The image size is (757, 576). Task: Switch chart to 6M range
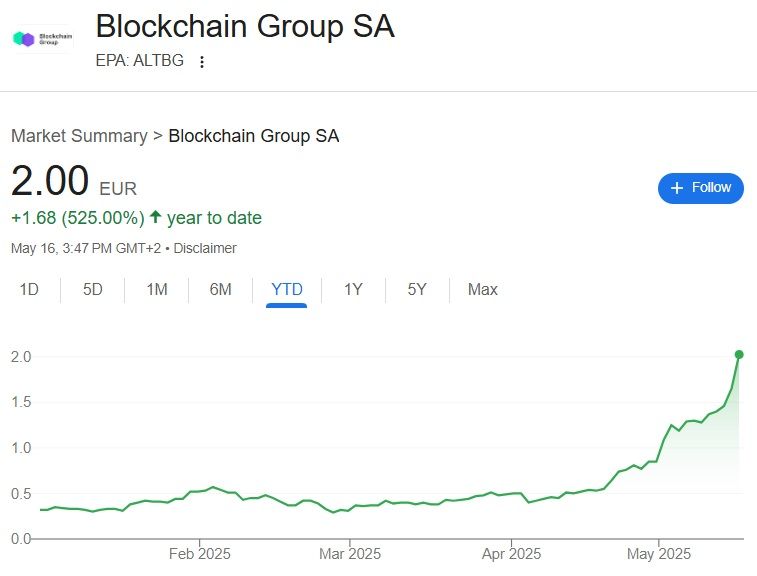tap(221, 290)
